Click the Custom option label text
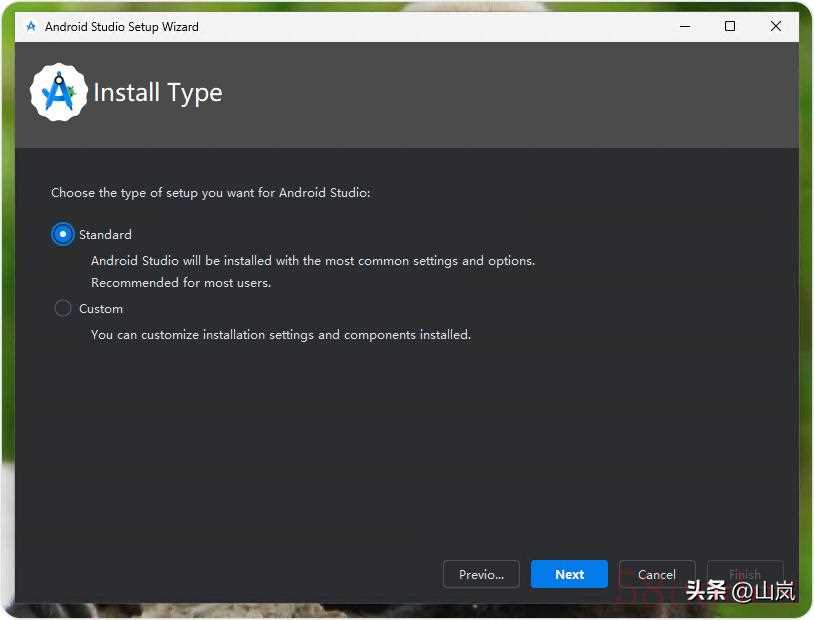The image size is (814, 620). pyautogui.click(x=101, y=309)
